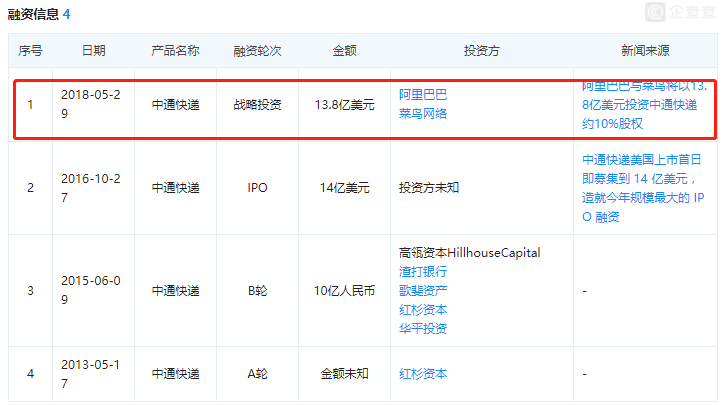Viewport: 725px width, 405px height.
Task: Click the 新闻来源 column header
Action: 645,50
